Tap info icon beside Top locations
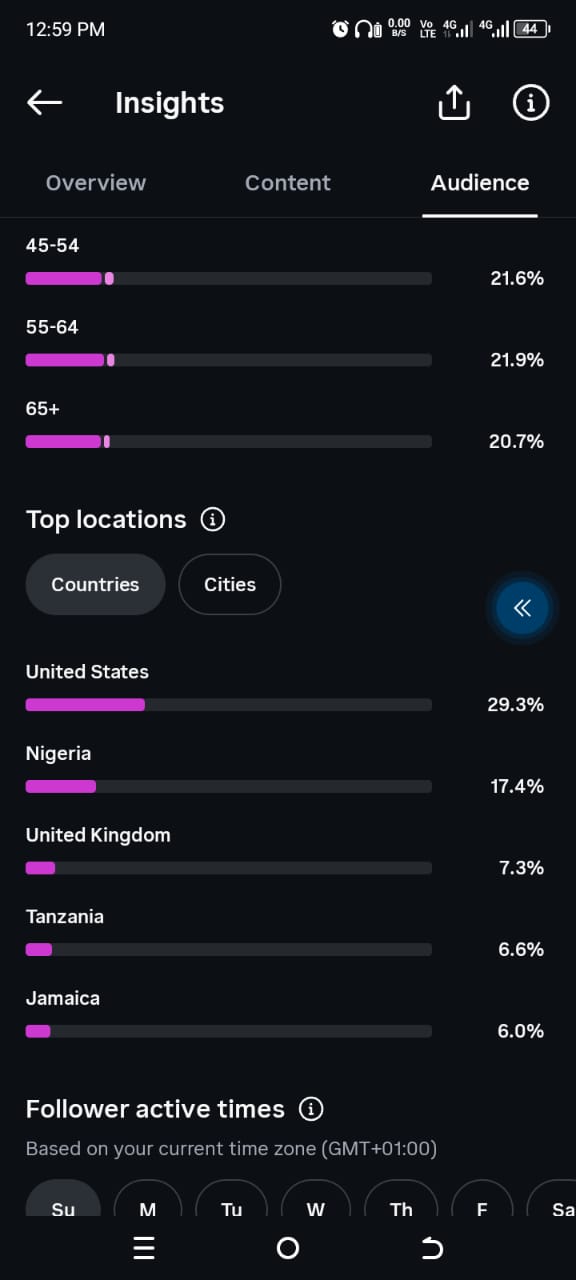Image resolution: width=576 pixels, height=1280 pixels. click(x=213, y=520)
